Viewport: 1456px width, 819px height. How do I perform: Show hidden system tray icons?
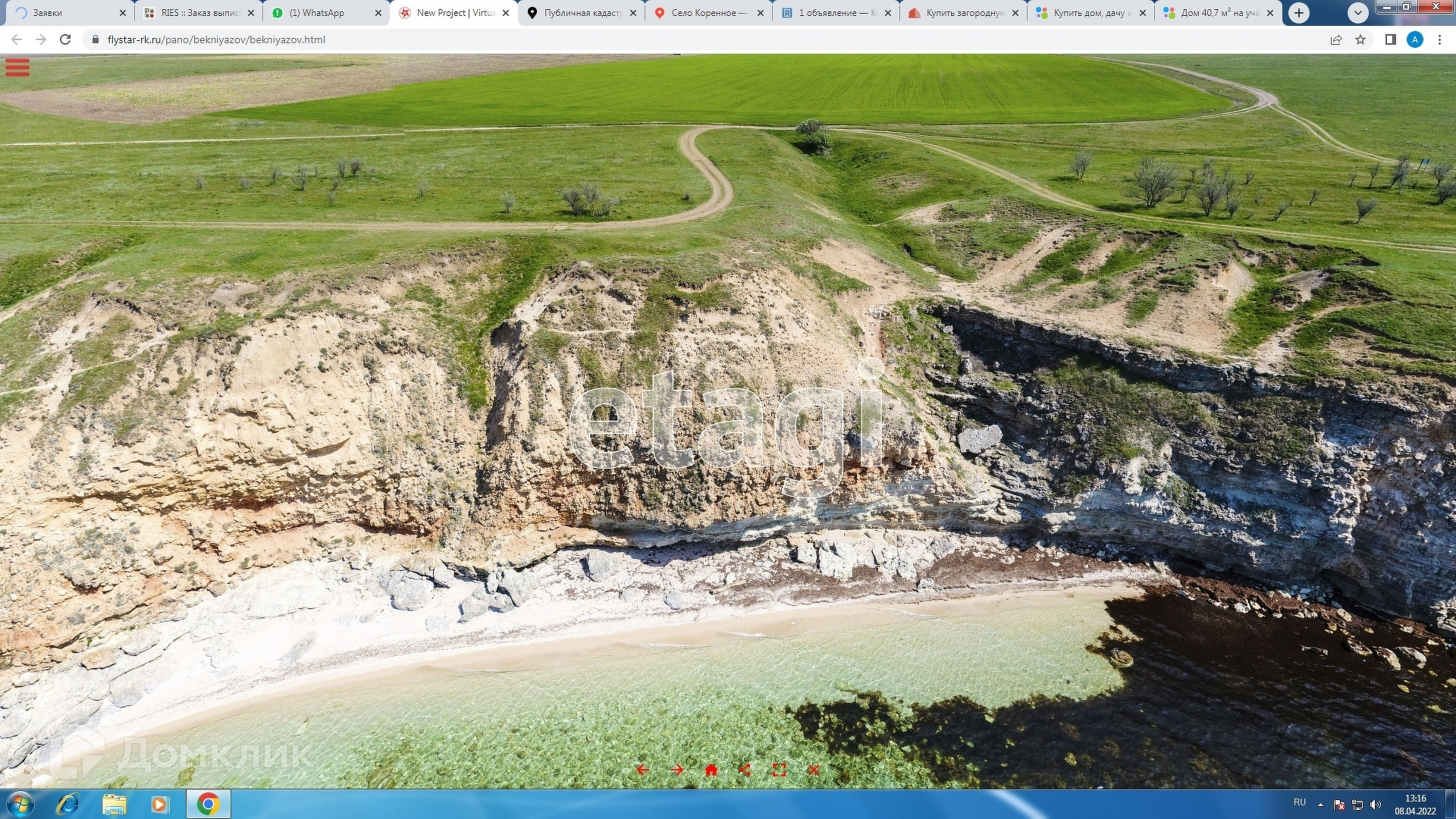click(x=1320, y=805)
